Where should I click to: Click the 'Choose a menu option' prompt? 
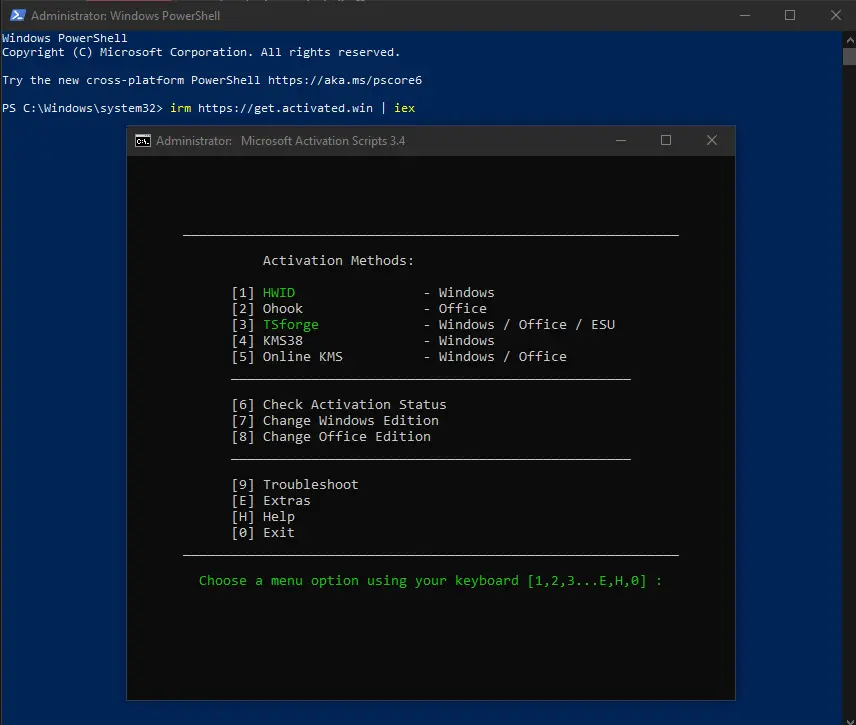430,581
